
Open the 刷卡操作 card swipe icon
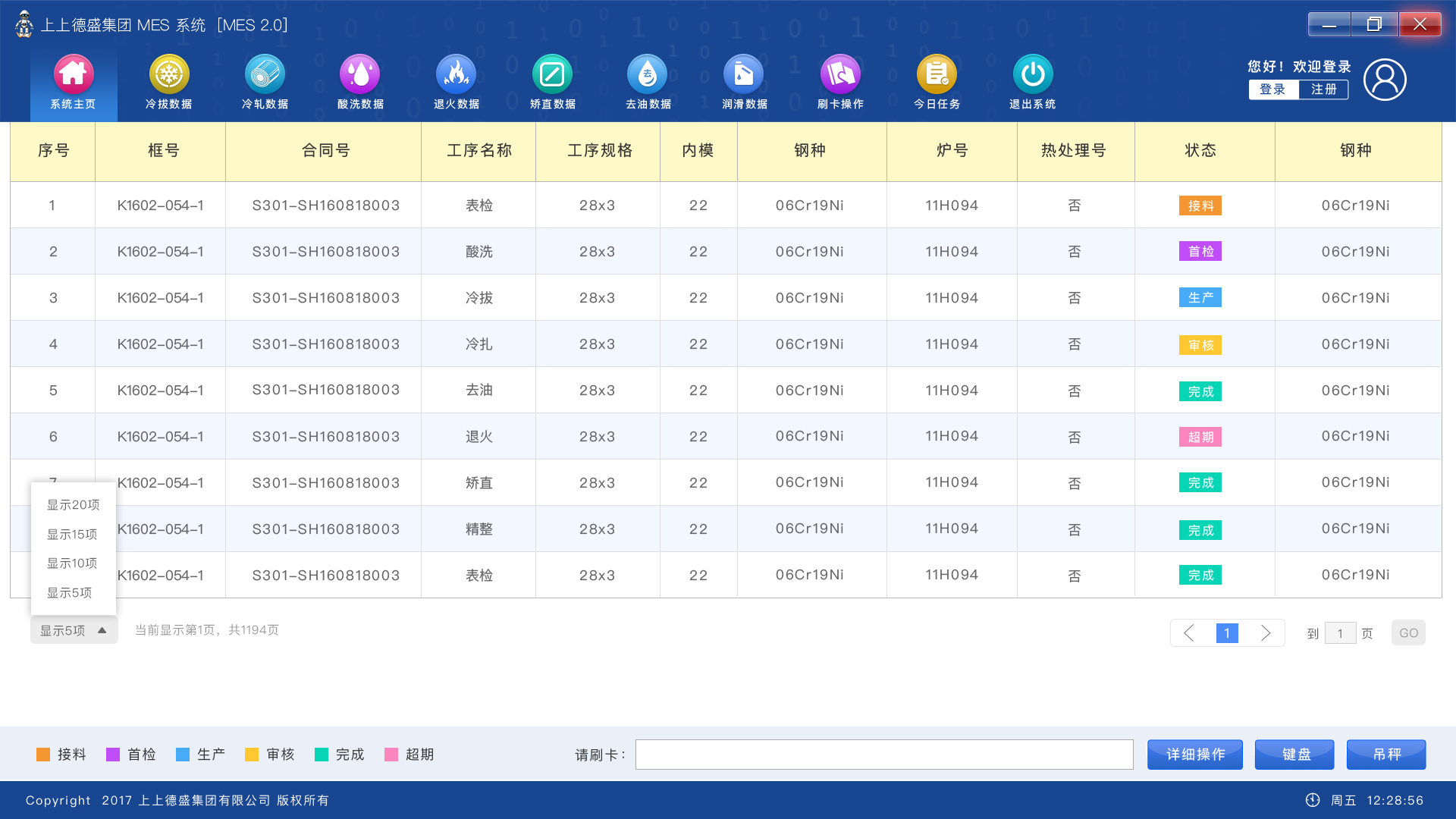point(840,74)
